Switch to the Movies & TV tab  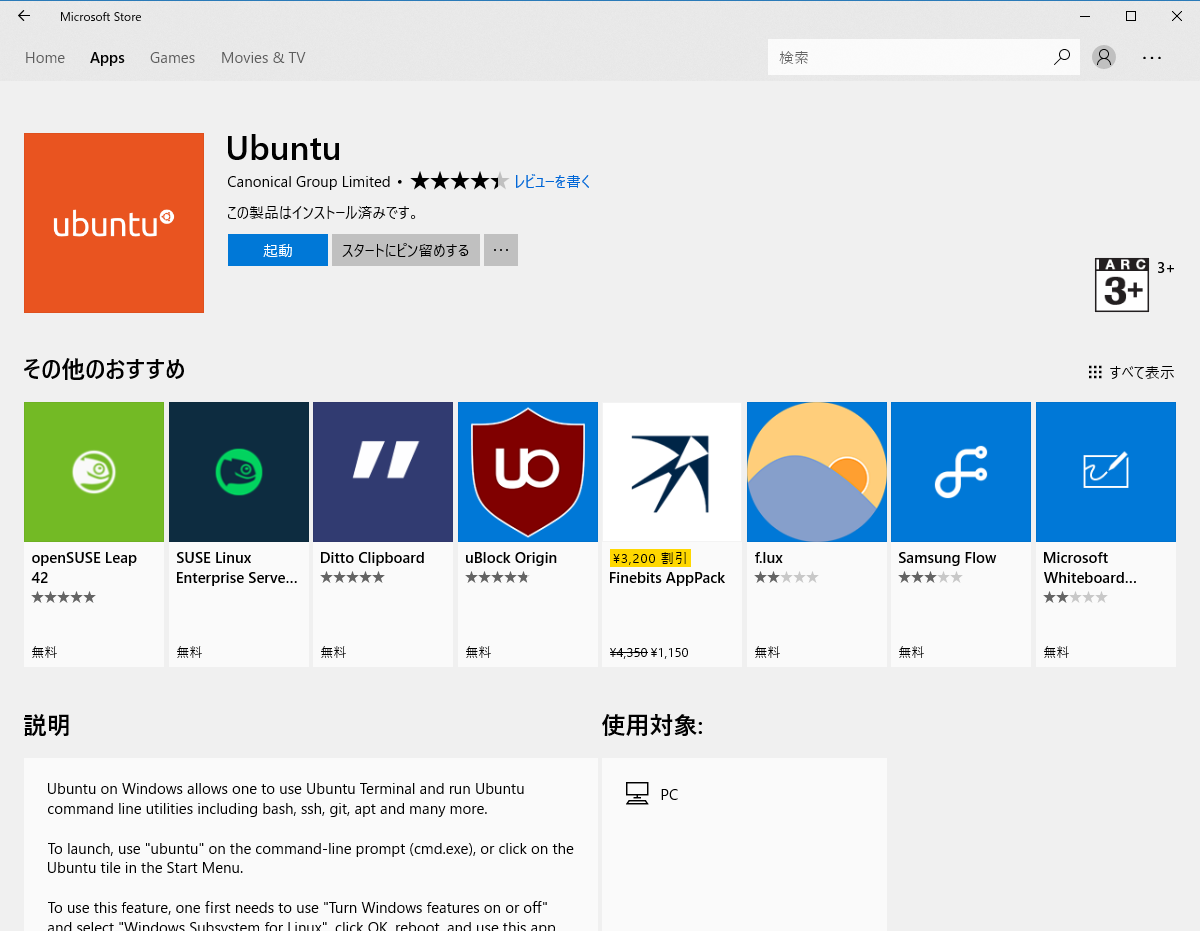point(262,57)
